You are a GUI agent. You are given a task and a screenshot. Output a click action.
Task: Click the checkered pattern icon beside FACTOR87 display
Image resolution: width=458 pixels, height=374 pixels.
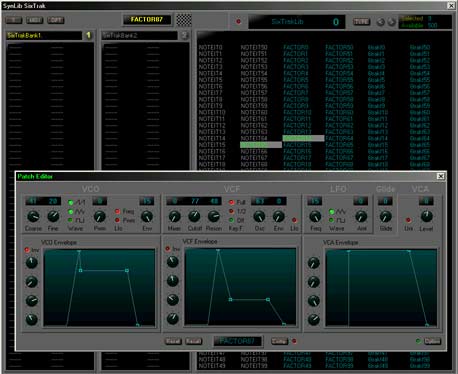pos(184,20)
